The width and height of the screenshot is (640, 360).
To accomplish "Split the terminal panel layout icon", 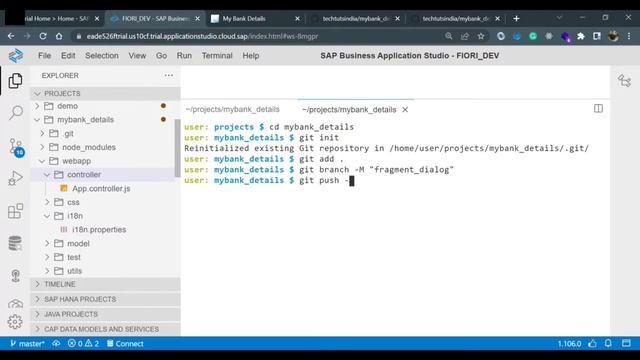I will coord(598,109).
